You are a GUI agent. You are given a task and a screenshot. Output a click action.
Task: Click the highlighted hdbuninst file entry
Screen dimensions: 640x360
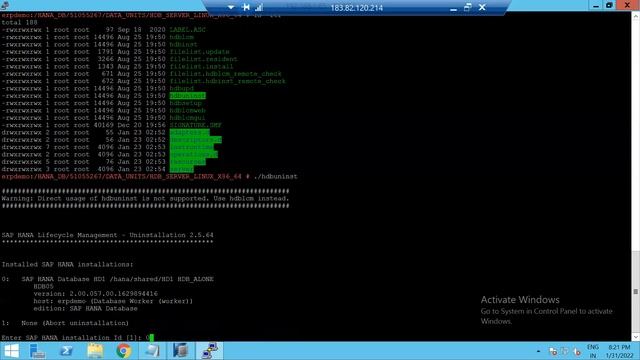188,96
